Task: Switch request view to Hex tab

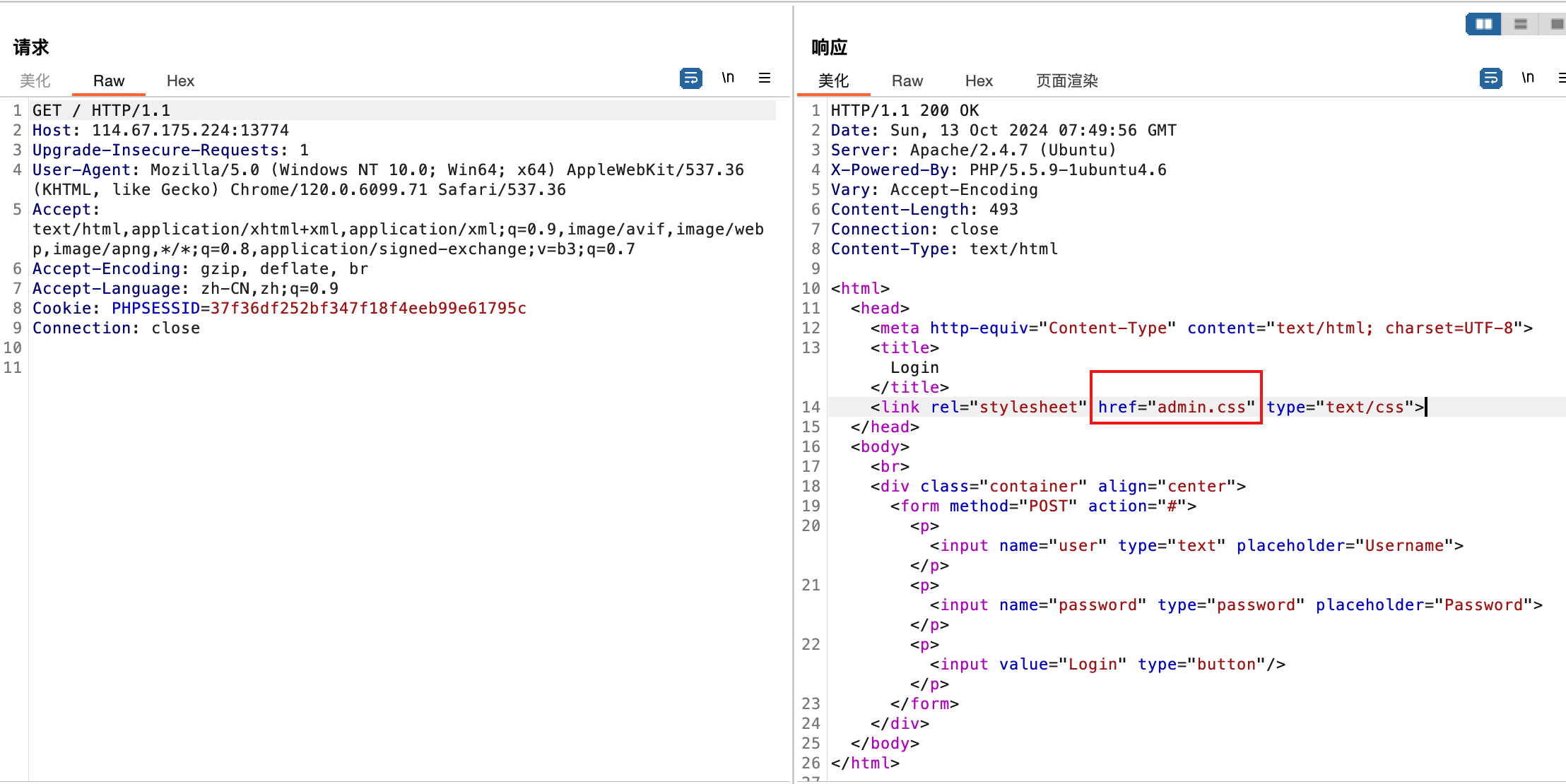Action: 180,81
